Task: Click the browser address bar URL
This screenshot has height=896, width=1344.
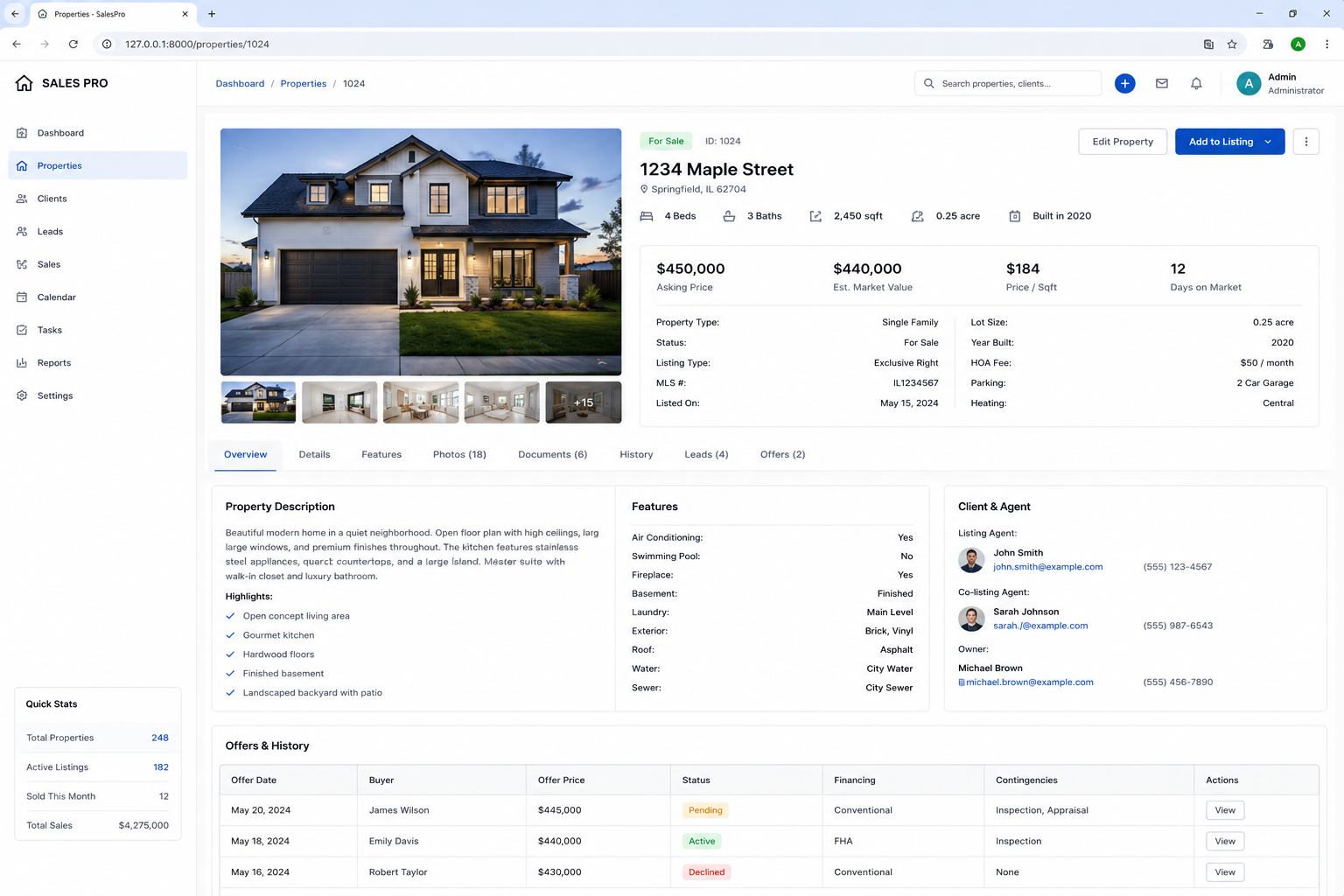Action: click(x=197, y=44)
